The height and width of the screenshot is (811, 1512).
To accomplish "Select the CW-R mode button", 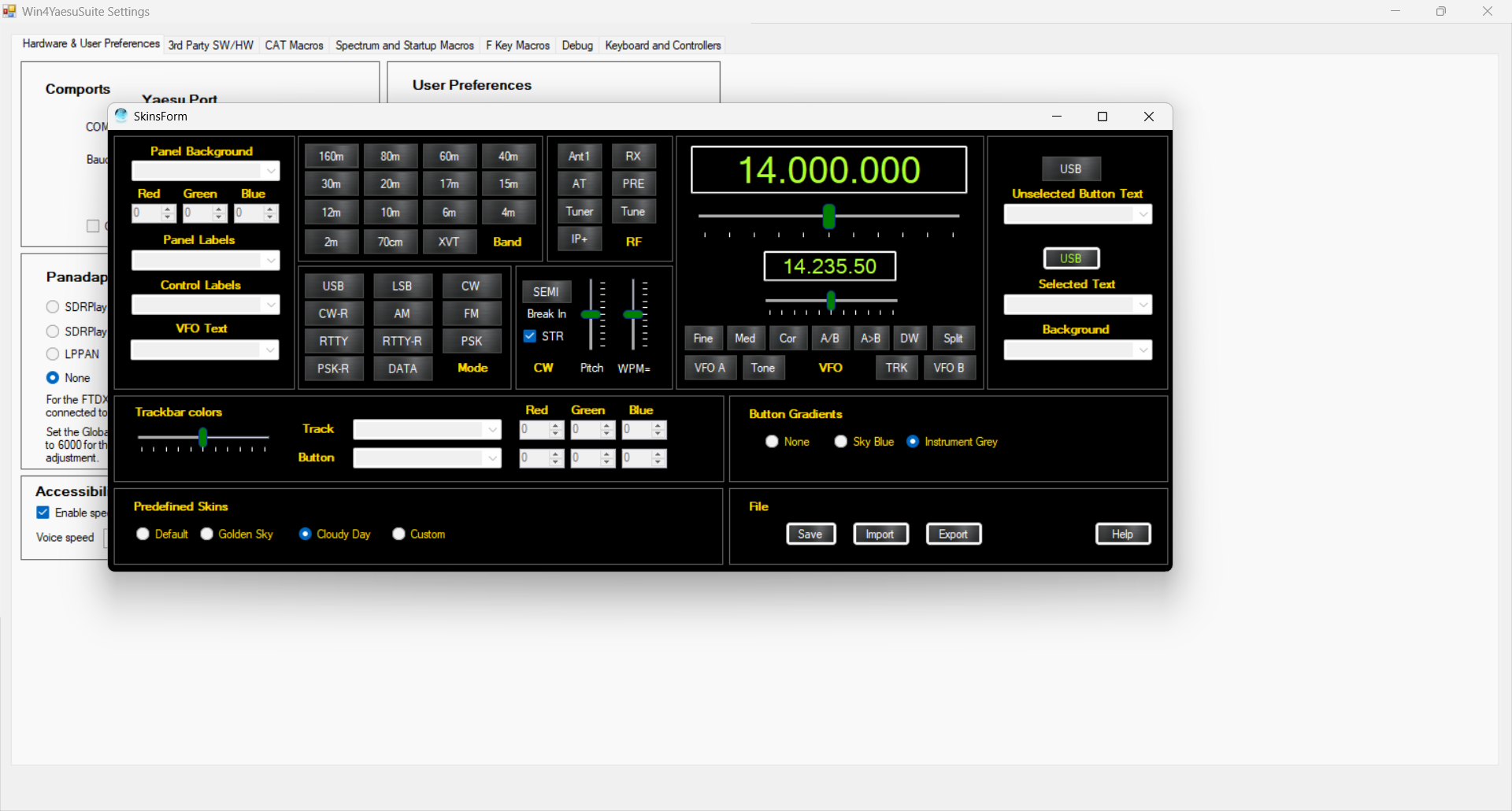I will click(x=334, y=313).
